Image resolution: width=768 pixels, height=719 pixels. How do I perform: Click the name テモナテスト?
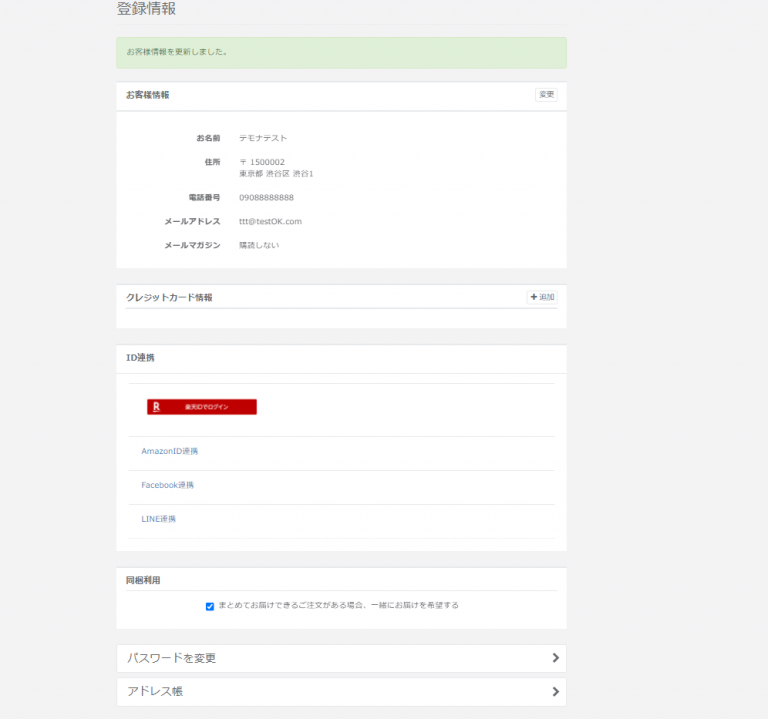[x=263, y=138]
